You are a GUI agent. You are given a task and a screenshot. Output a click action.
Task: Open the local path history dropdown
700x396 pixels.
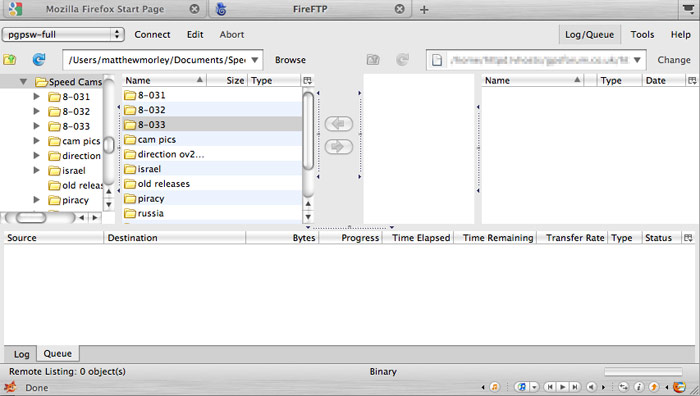tap(254, 60)
